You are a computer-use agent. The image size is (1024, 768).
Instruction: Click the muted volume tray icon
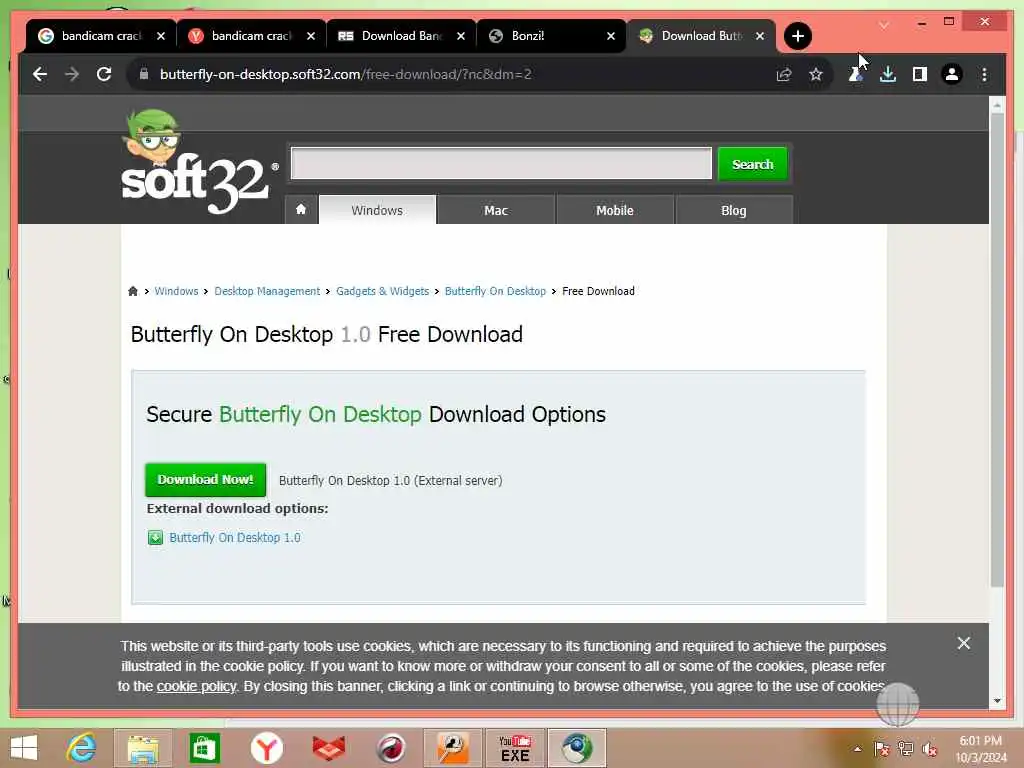click(929, 749)
